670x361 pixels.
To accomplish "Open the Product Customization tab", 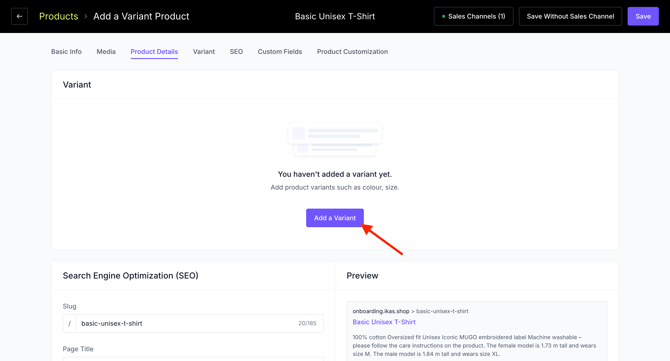I will tap(353, 52).
